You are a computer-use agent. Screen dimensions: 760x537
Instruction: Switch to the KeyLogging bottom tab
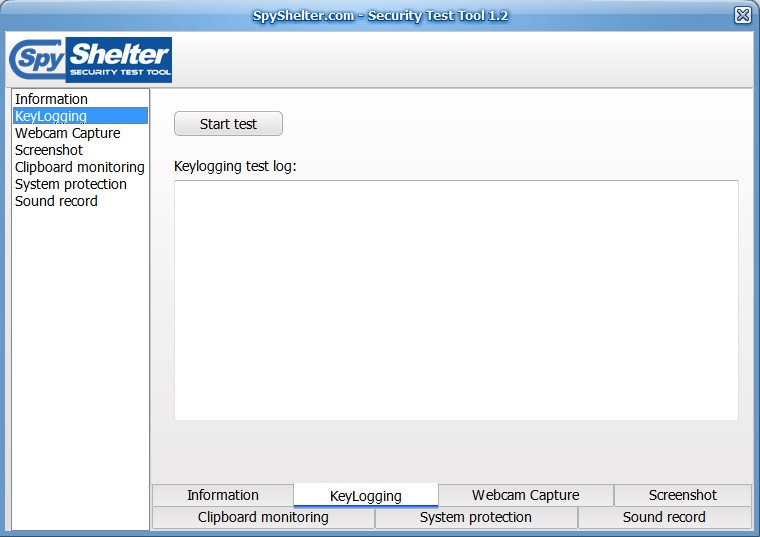click(366, 495)
